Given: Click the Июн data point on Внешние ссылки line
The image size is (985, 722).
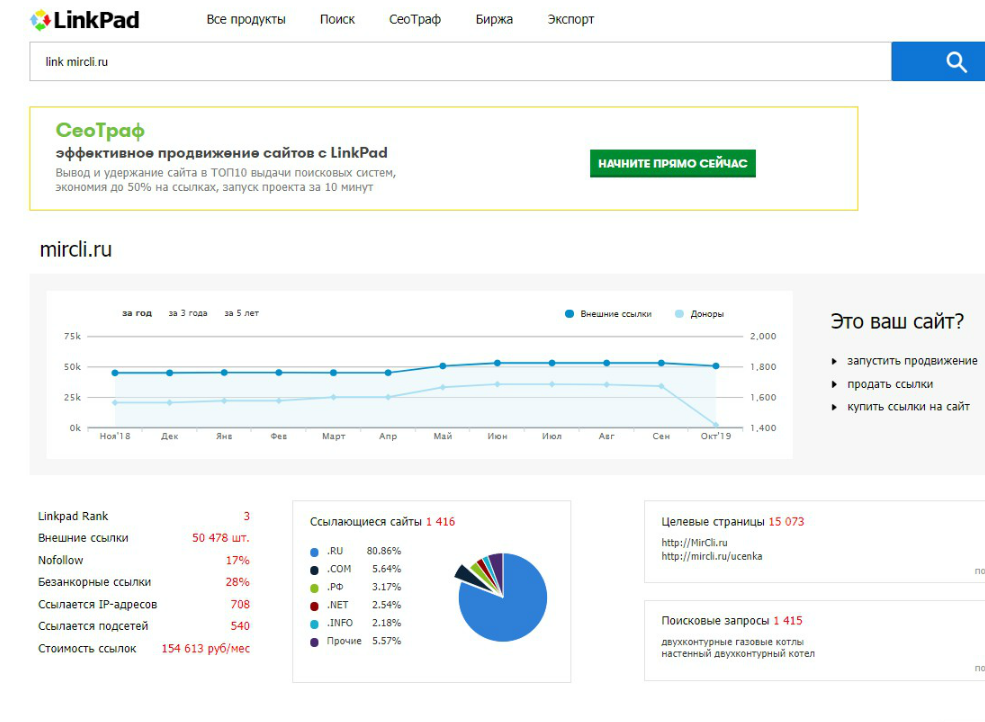Looking at the screenshot, I should point(497,363).
